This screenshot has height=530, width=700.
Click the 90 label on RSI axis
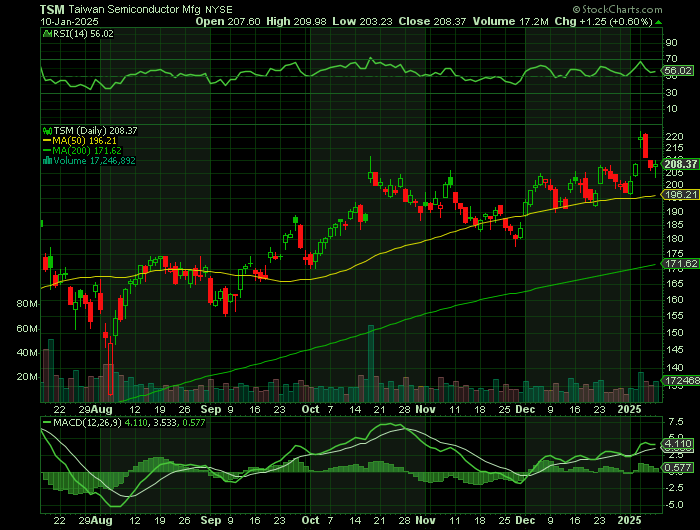pos(672,43)
